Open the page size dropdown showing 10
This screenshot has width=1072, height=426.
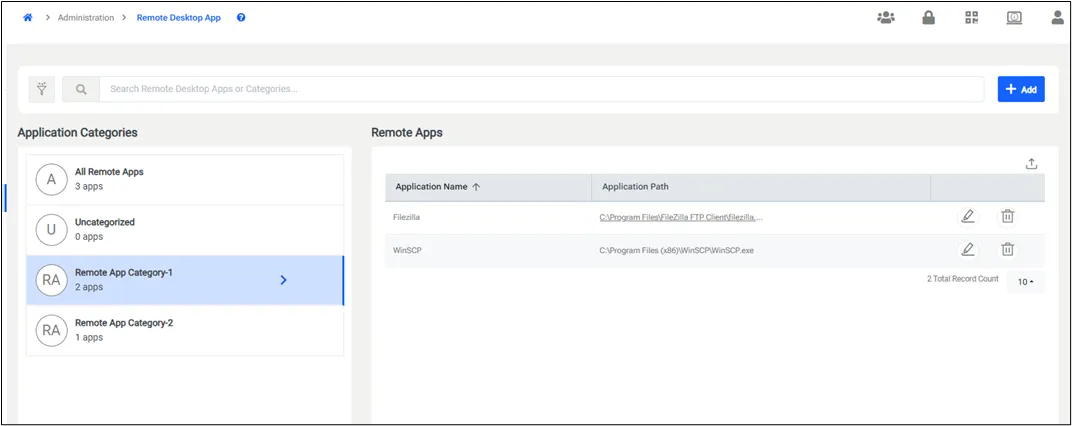[x=1026, y=282]
